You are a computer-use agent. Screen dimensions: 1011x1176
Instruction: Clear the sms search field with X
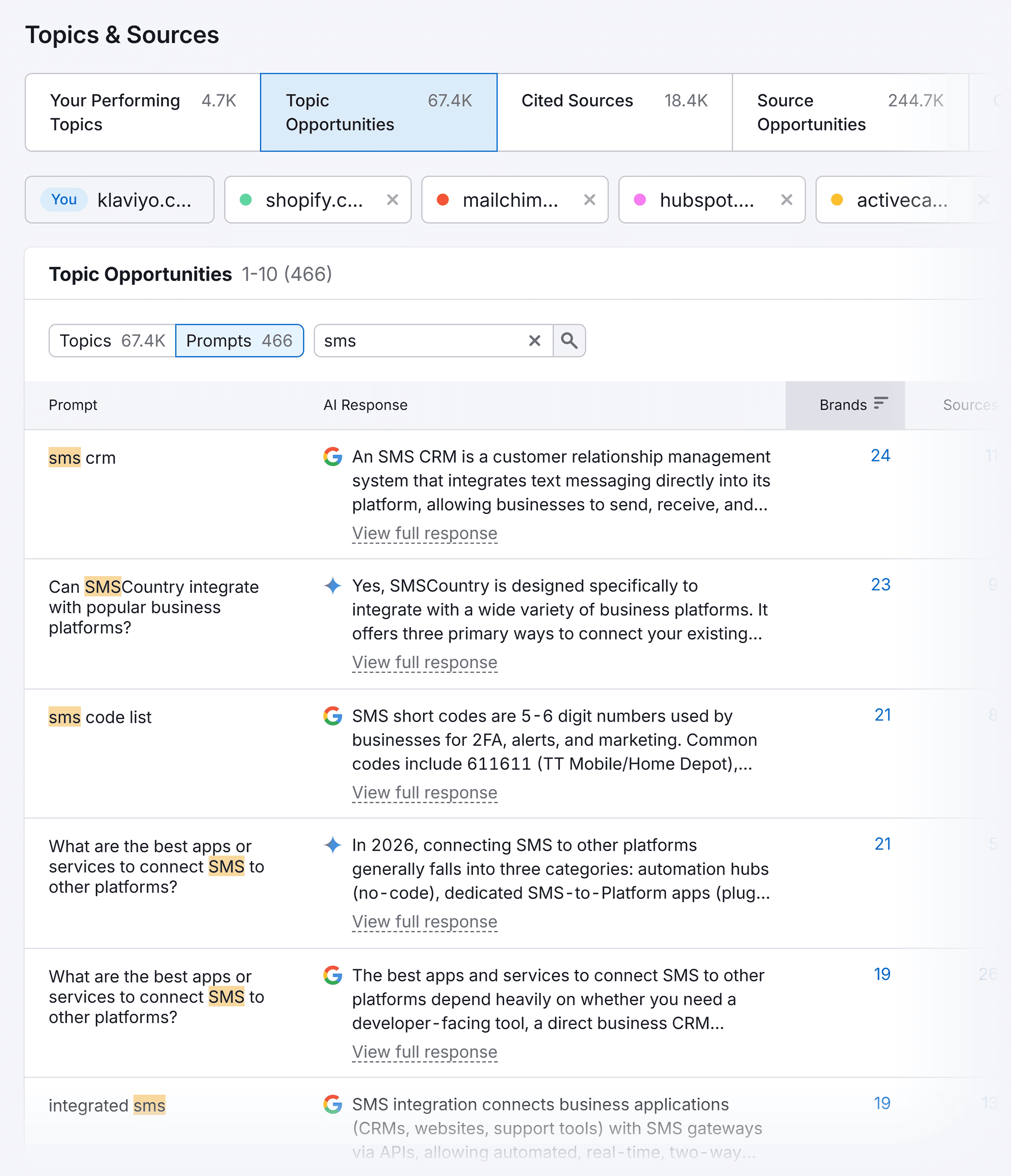pyautogui.click(x=535, y=341)
